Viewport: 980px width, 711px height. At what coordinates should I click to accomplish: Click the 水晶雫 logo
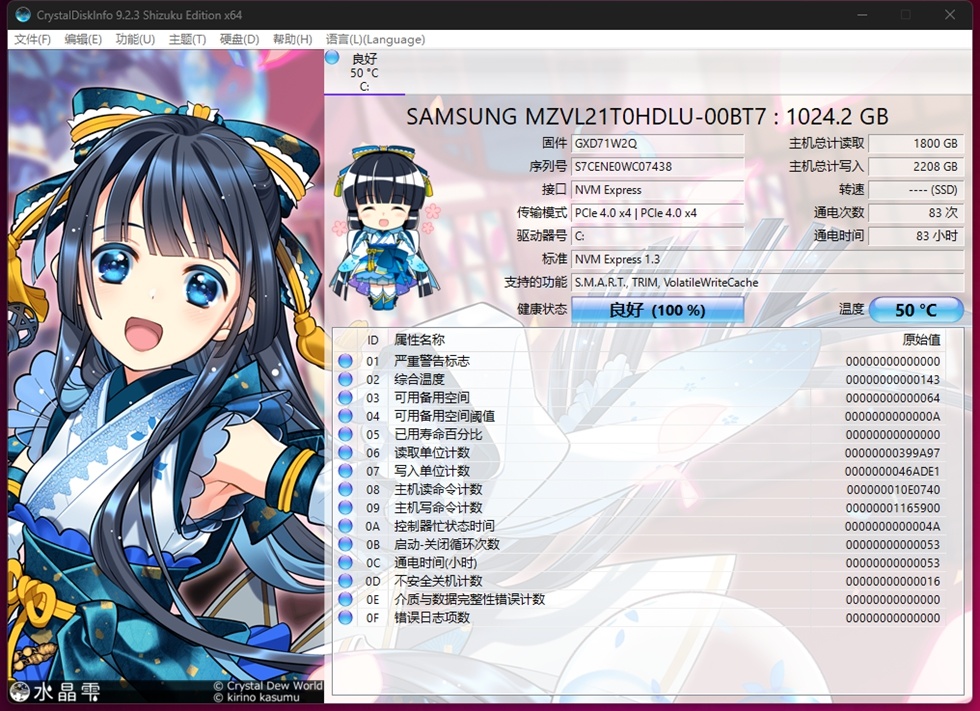click(x=56, y=691)
